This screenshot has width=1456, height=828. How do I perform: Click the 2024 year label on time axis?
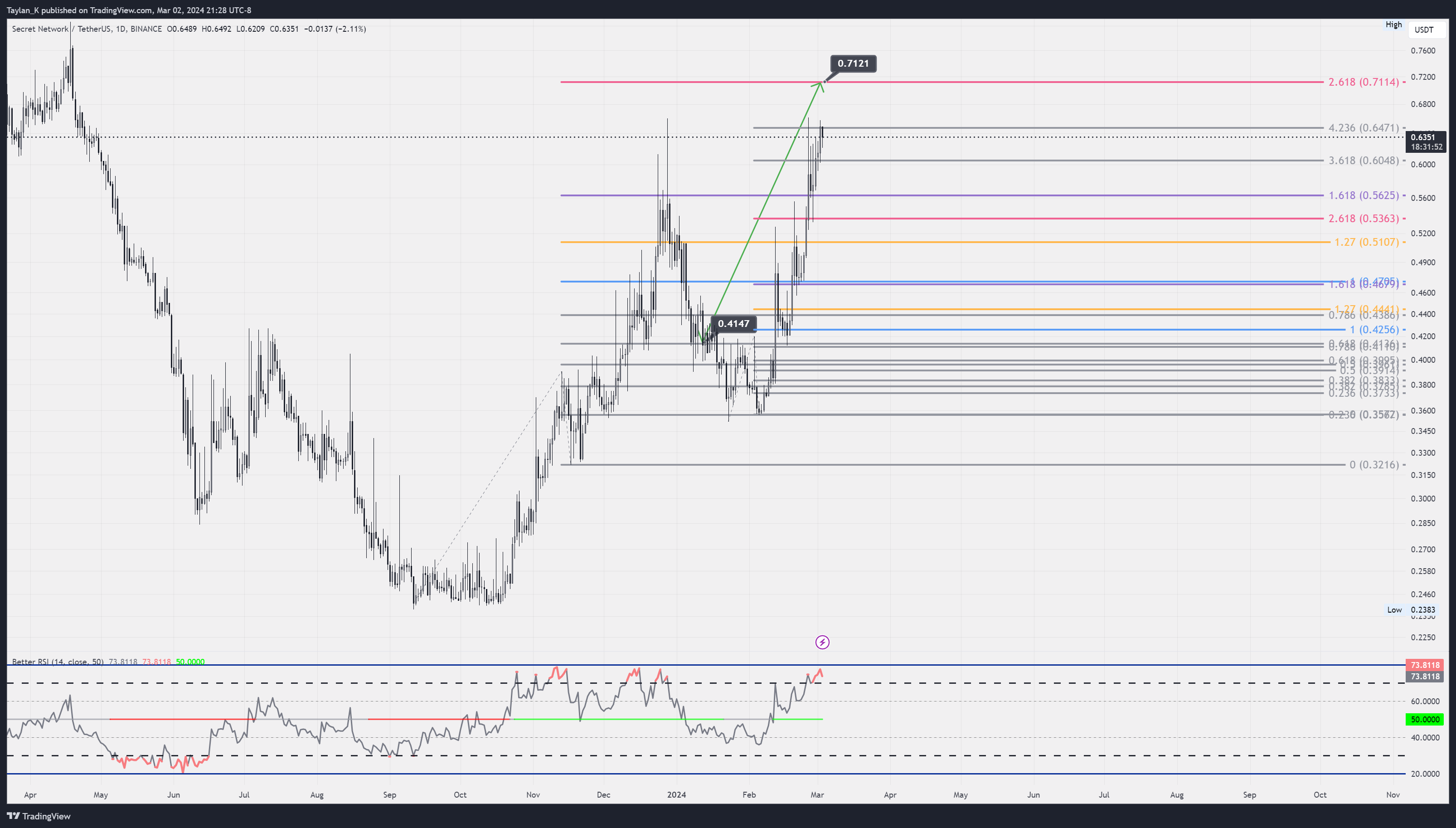[x=676, y=795]
